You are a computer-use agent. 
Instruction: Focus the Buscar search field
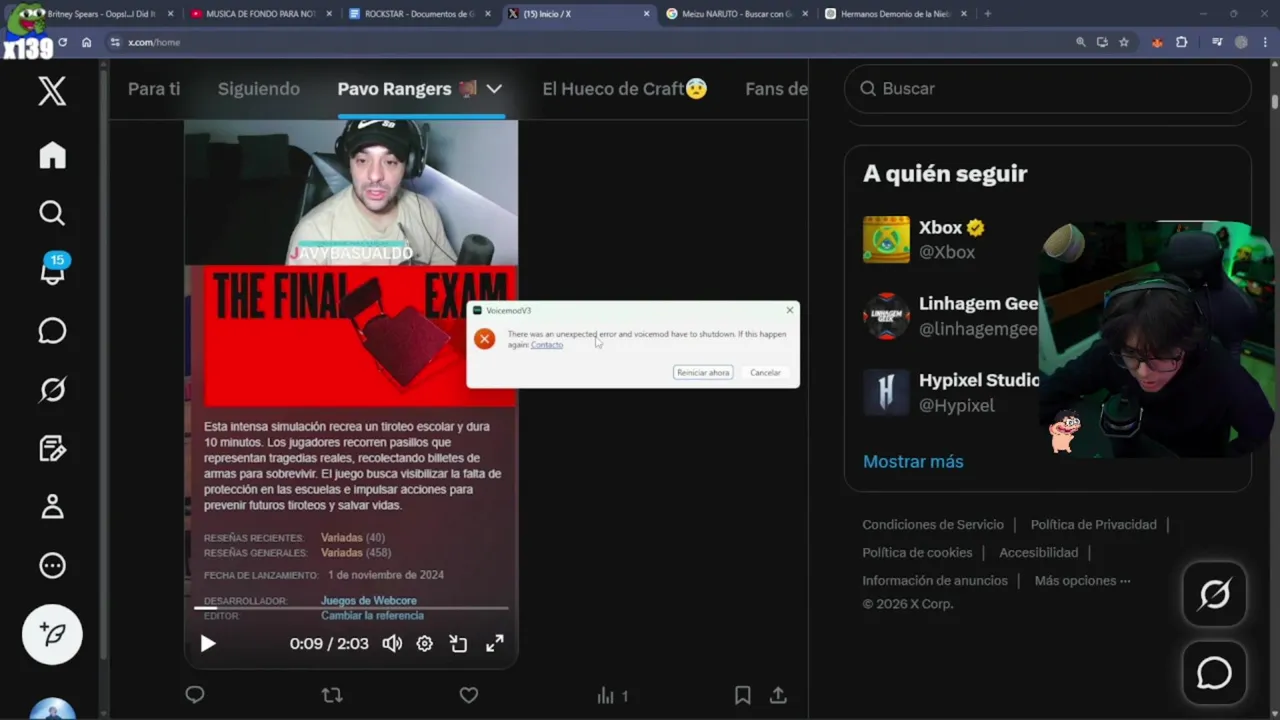pos(1048,89)
